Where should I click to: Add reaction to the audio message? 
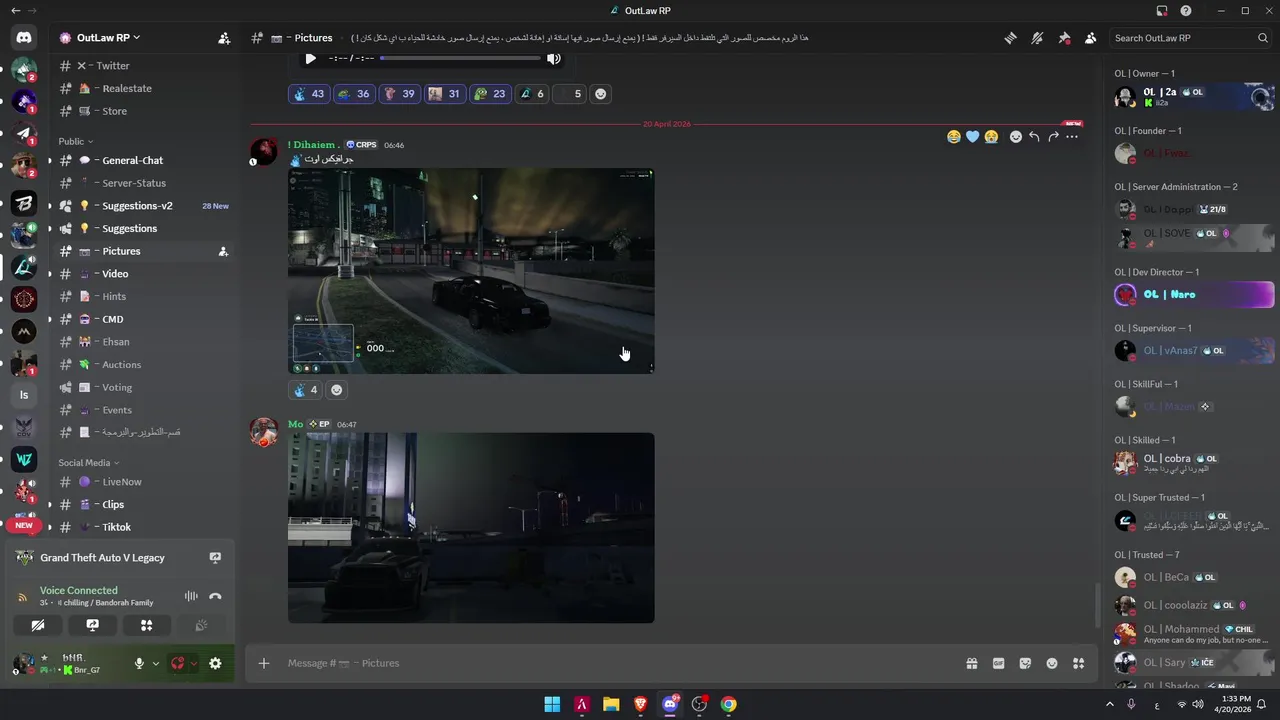coord(600,94)
